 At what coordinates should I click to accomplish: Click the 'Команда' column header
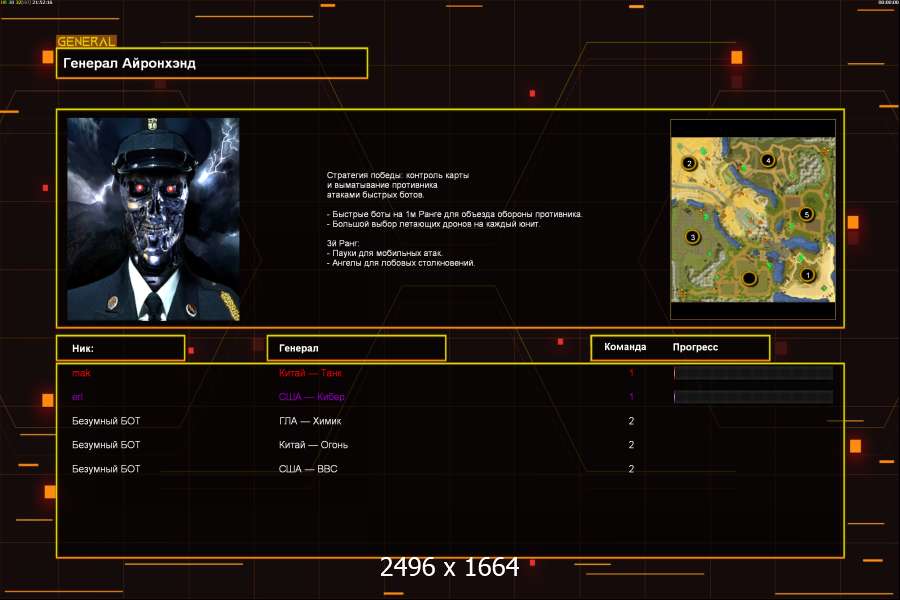[x=625, y=347]
